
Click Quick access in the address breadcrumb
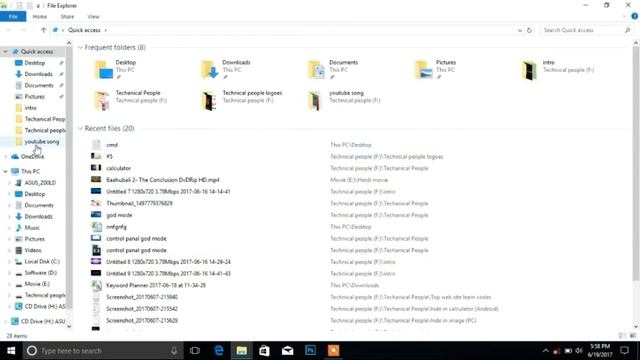(84, 30)
